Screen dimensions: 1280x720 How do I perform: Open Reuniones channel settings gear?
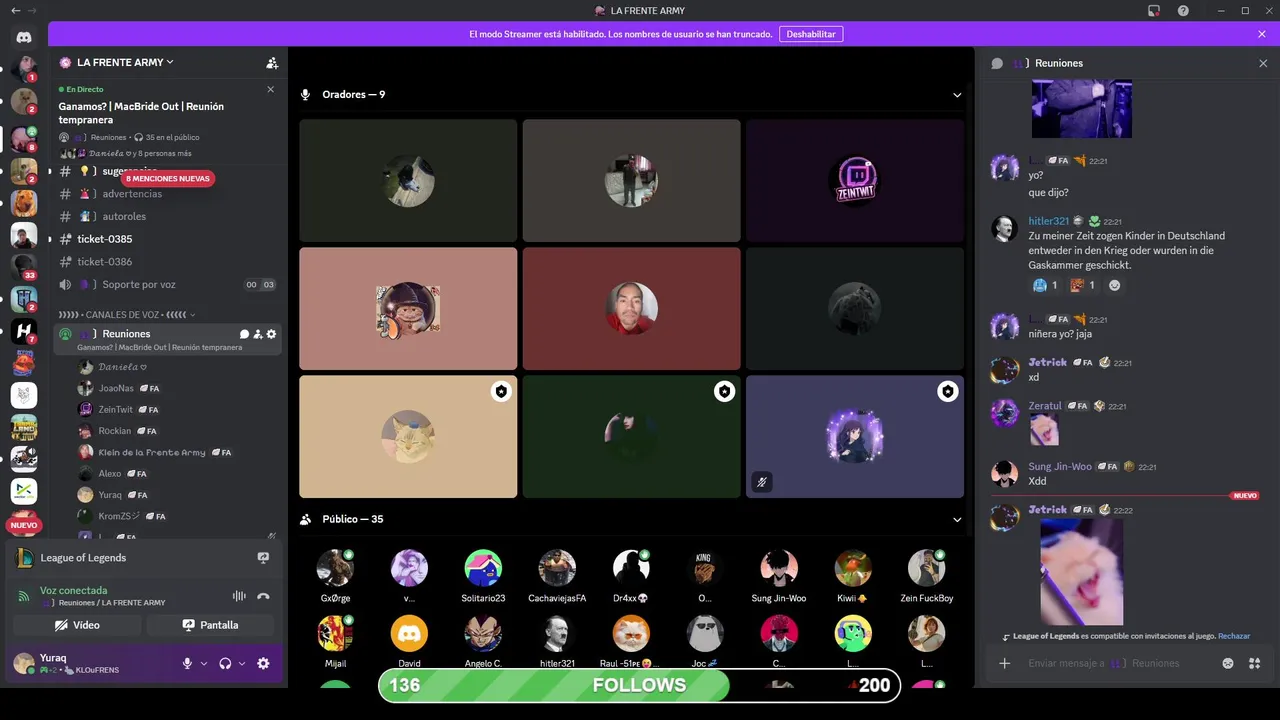click(x=271, y=334)
